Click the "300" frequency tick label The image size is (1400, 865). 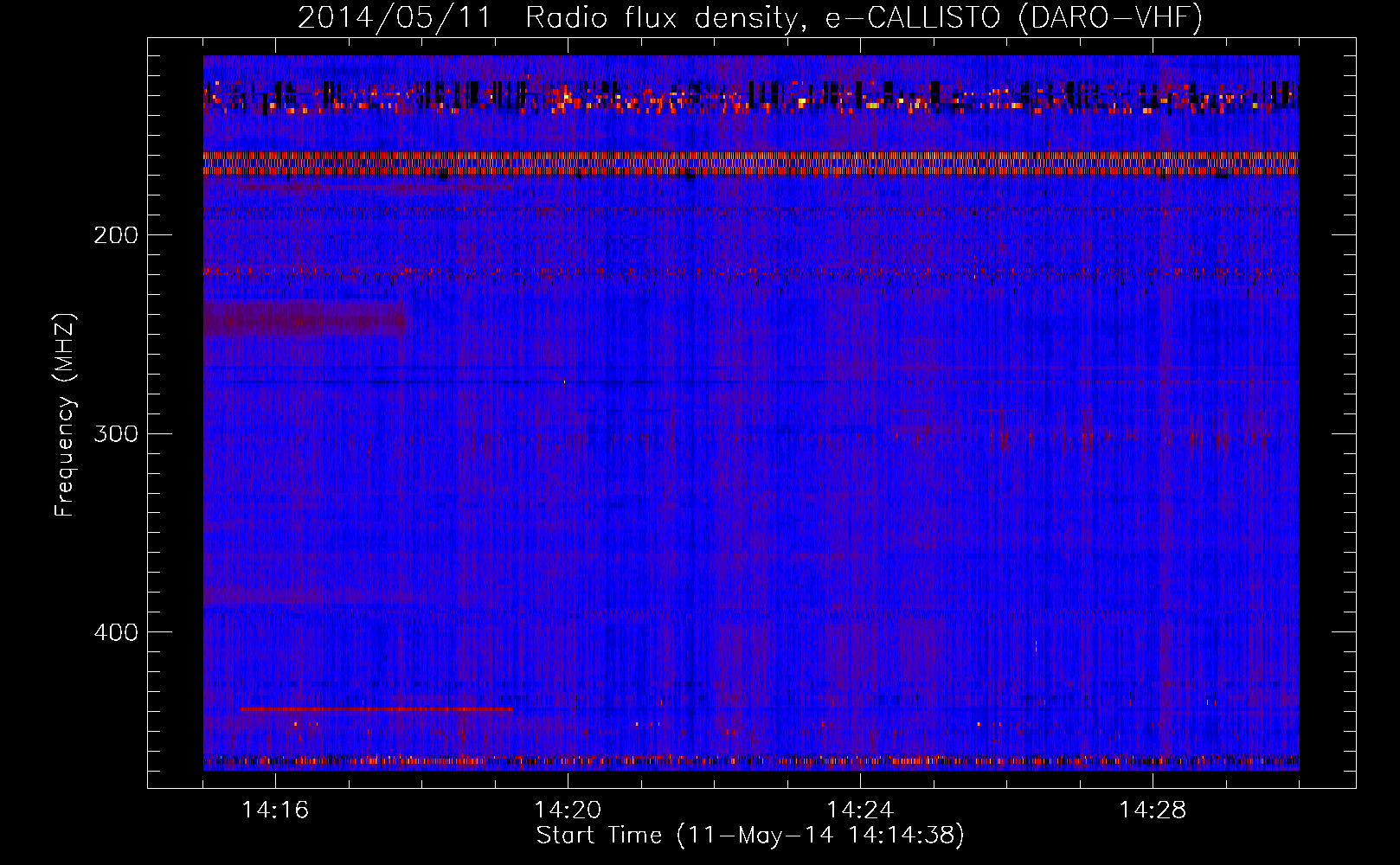[116, 433]
